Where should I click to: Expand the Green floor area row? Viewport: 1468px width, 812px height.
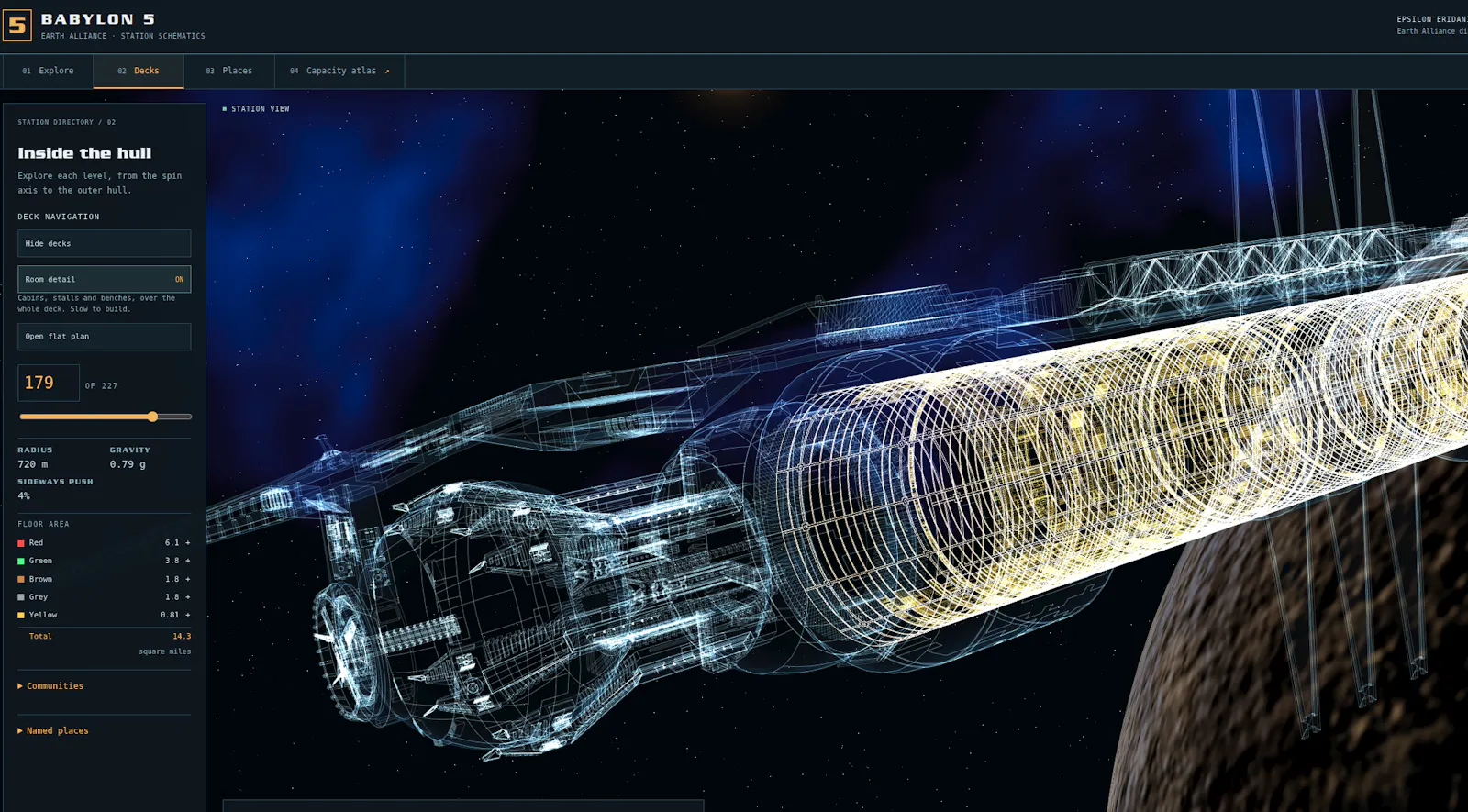coord(105,561)
